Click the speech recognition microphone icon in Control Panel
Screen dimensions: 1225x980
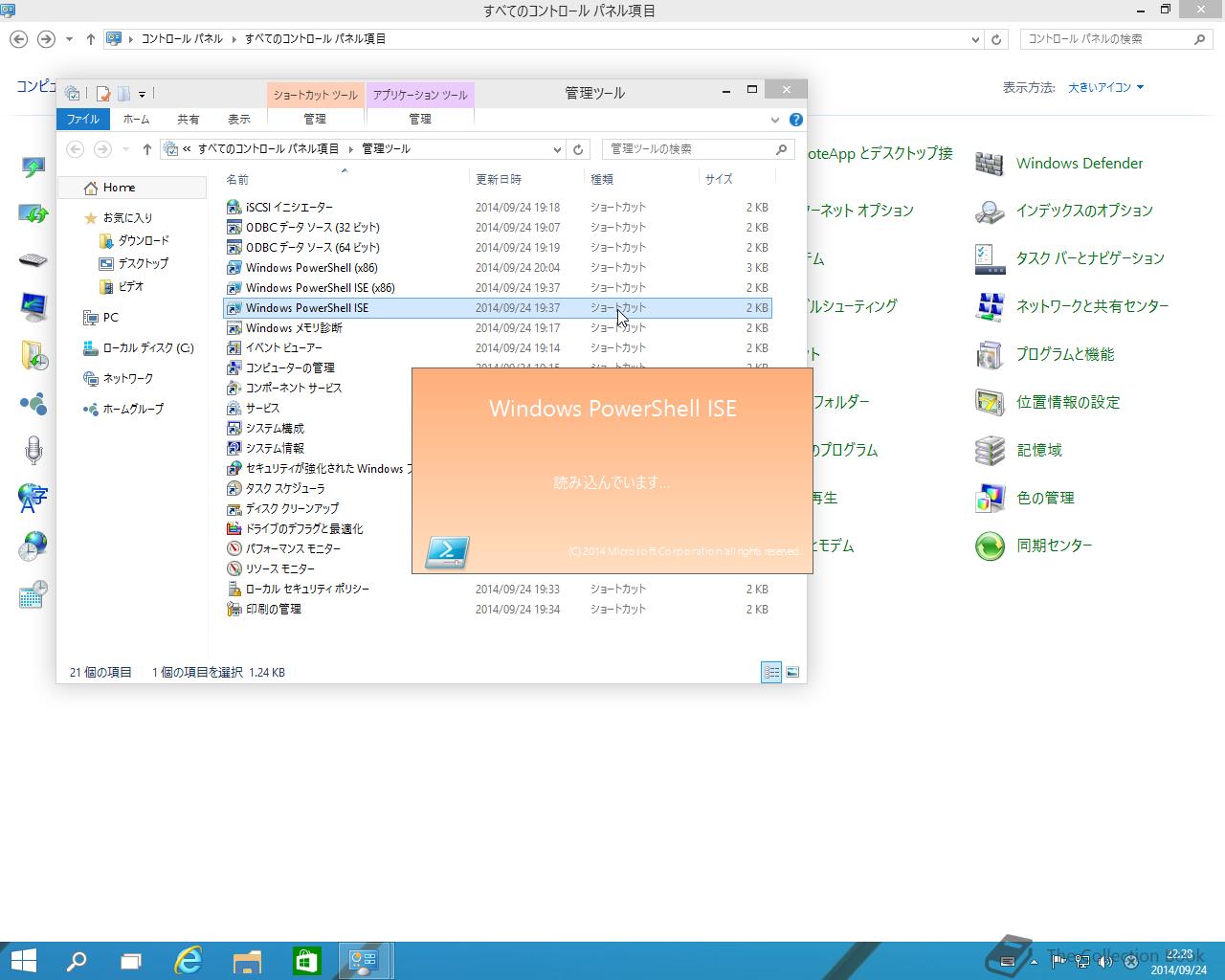pos(33,451)
